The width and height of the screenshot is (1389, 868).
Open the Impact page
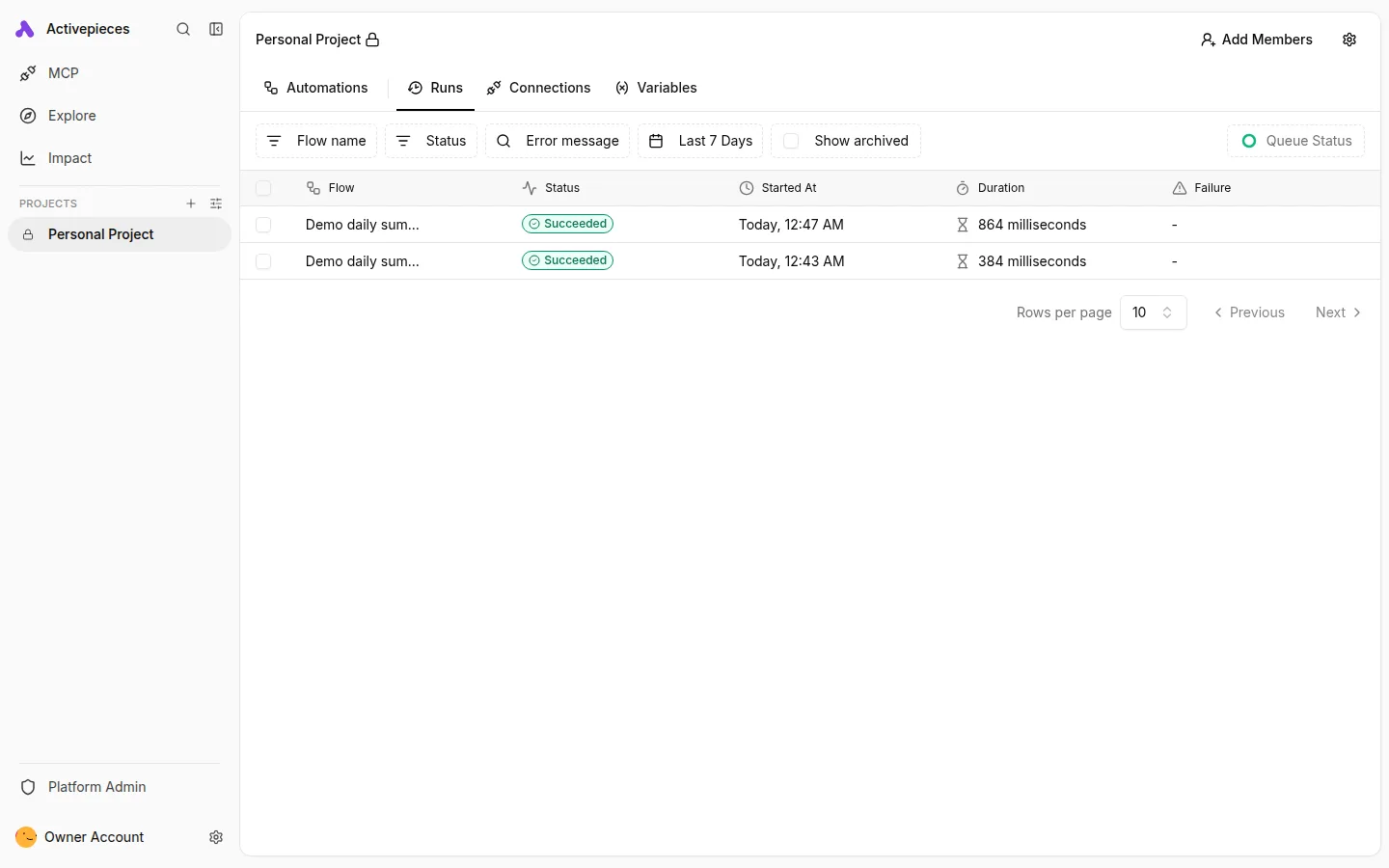[120, 158]
